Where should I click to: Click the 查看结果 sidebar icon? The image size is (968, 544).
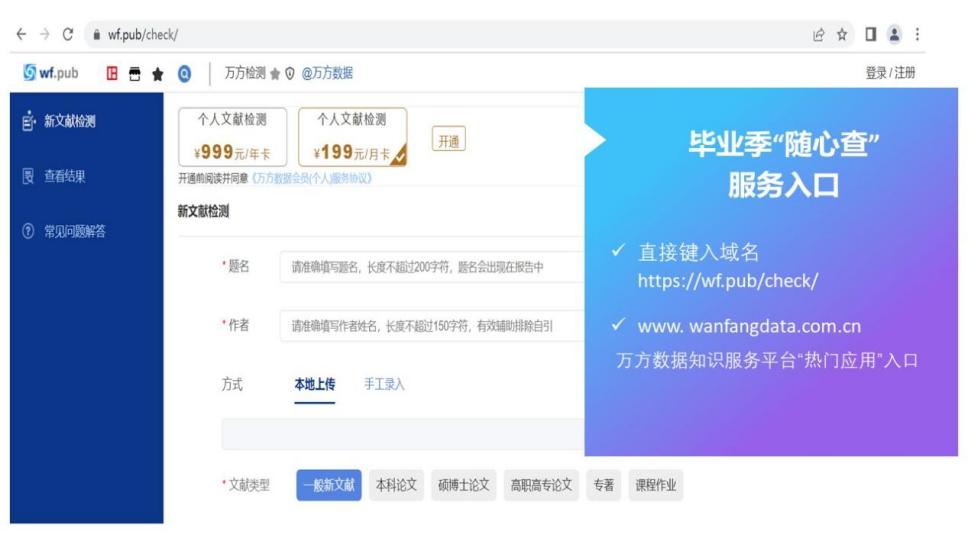pos(28,176)
